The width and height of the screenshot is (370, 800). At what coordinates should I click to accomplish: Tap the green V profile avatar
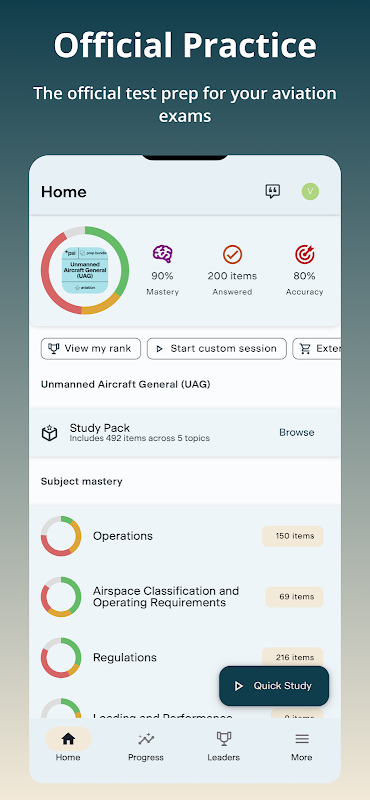tap(310, 191)
